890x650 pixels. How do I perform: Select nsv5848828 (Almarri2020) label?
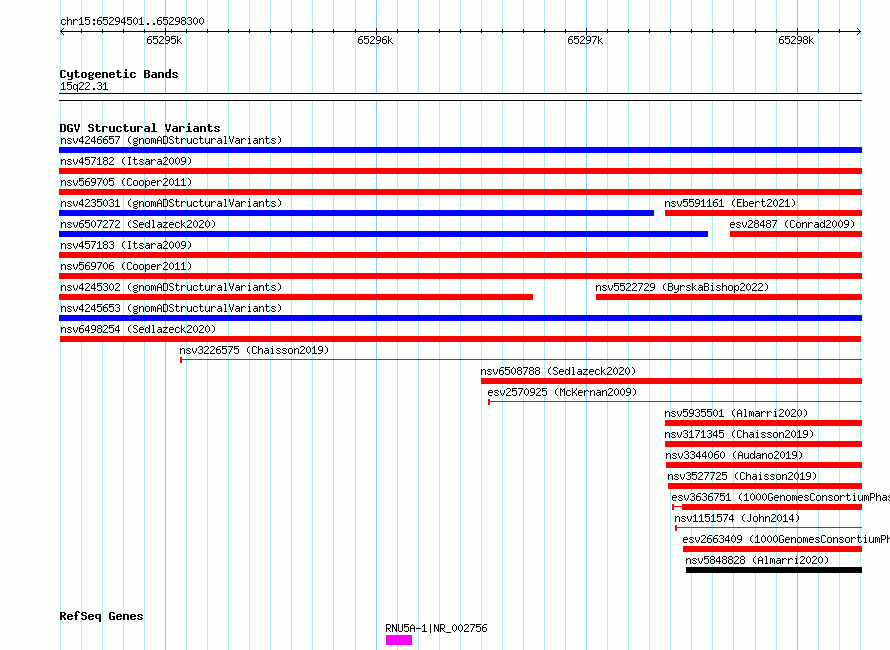[757, 560]
